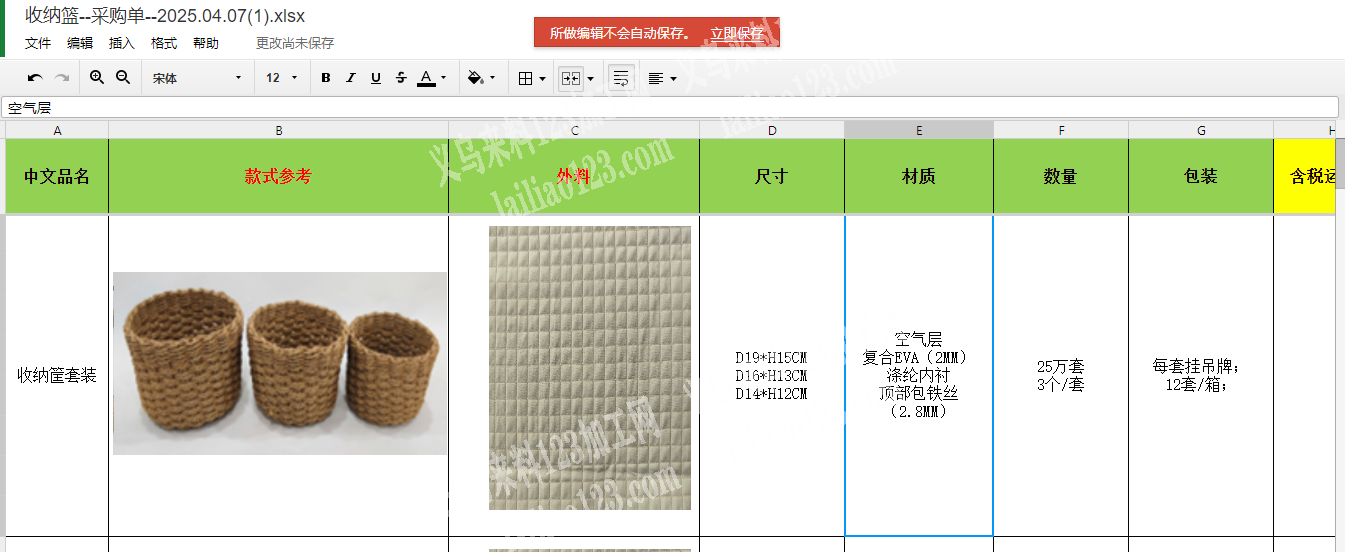Screen dimensions: 1345x552
Task: Select the 空气层 material cell
Action: click(919, 375)
